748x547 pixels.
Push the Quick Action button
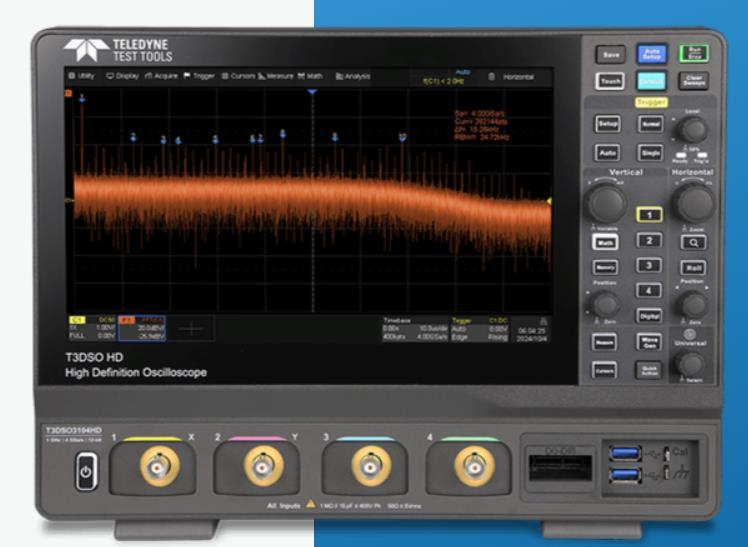(648, 370)
